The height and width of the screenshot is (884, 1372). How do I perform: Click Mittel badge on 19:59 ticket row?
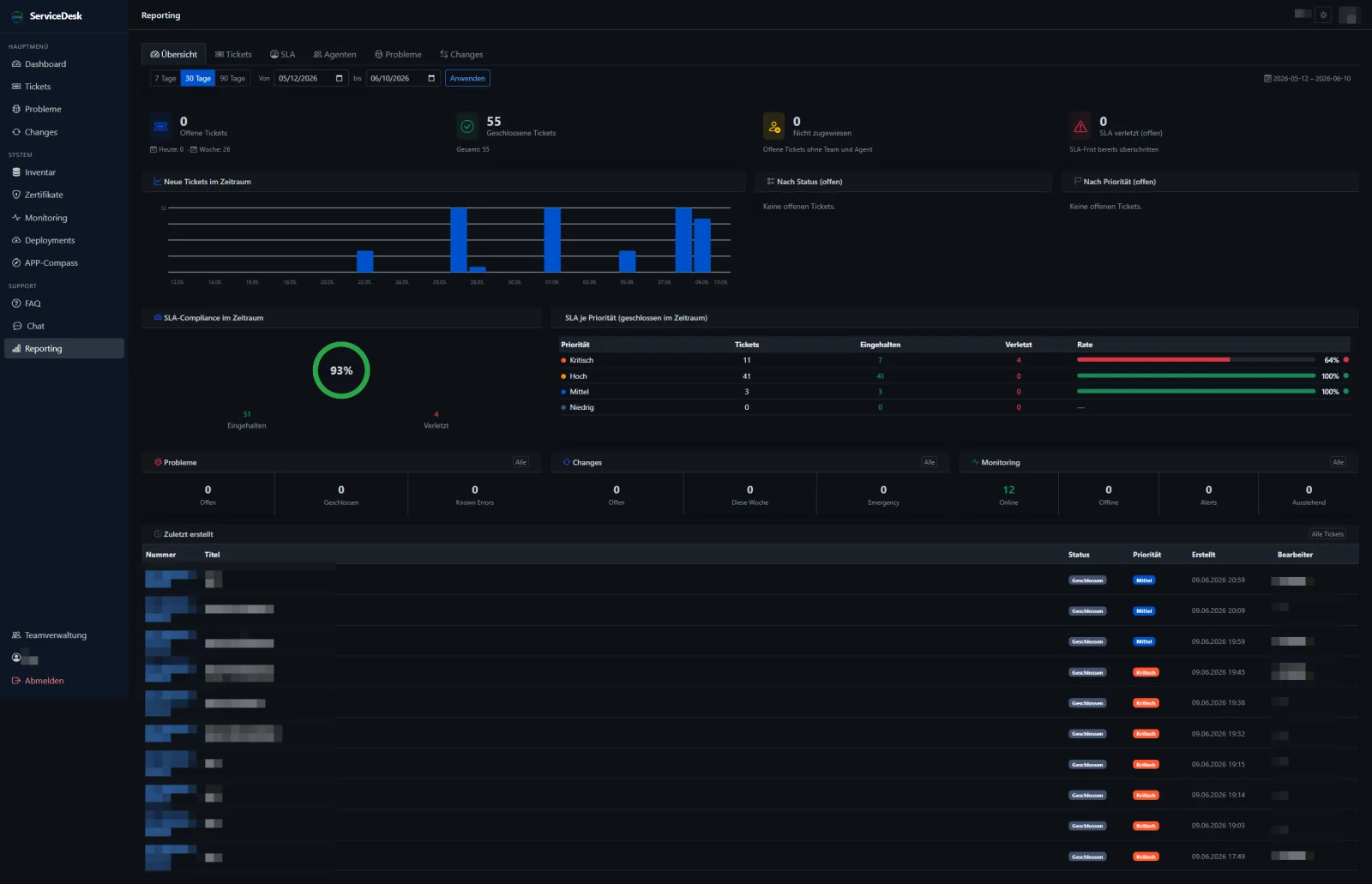coord(1144,641)
